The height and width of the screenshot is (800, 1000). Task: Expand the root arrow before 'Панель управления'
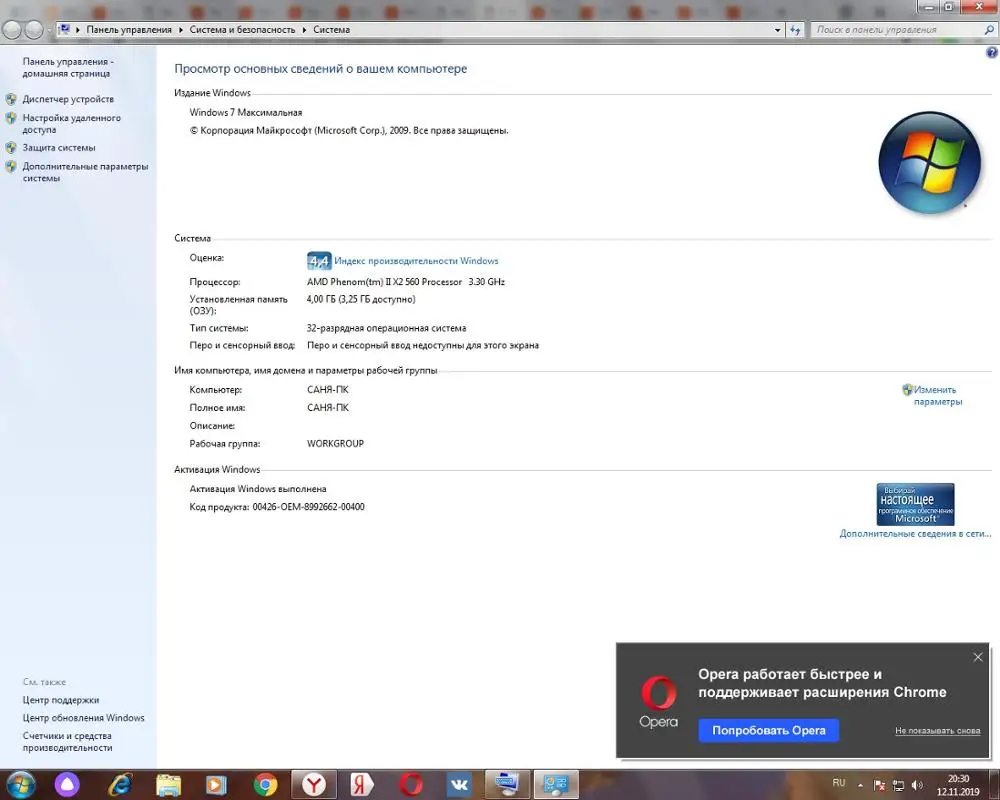[78, 30]
